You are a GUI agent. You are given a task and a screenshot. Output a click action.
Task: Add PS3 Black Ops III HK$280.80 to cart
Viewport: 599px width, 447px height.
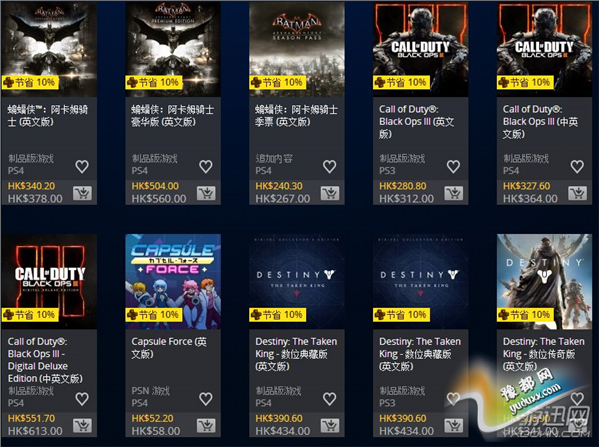coord(454,193)
